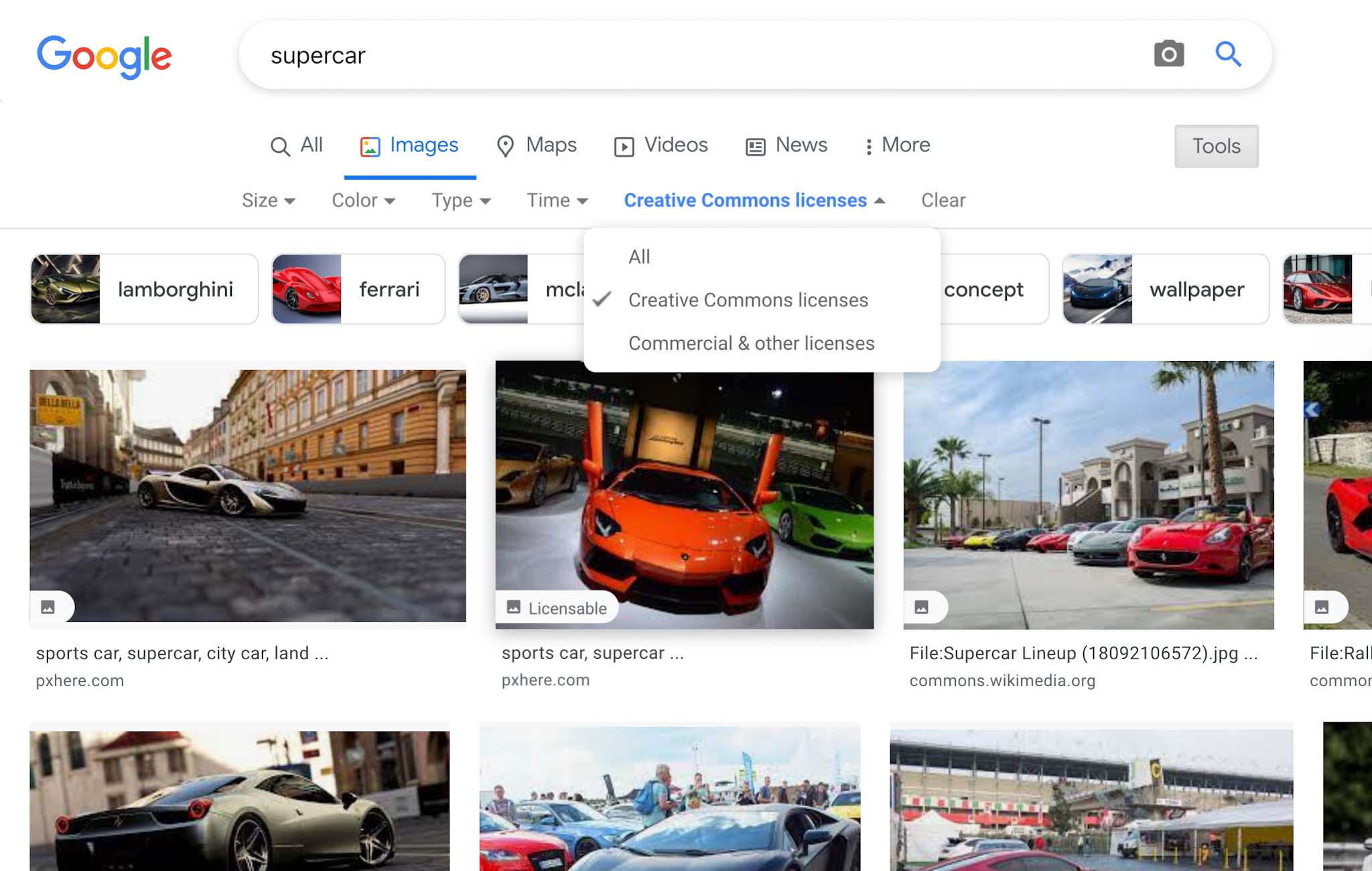Open the McLaren city street image
Image resolution: width=1372 pixels, height=871 pixels.
[x=248, y=495]
